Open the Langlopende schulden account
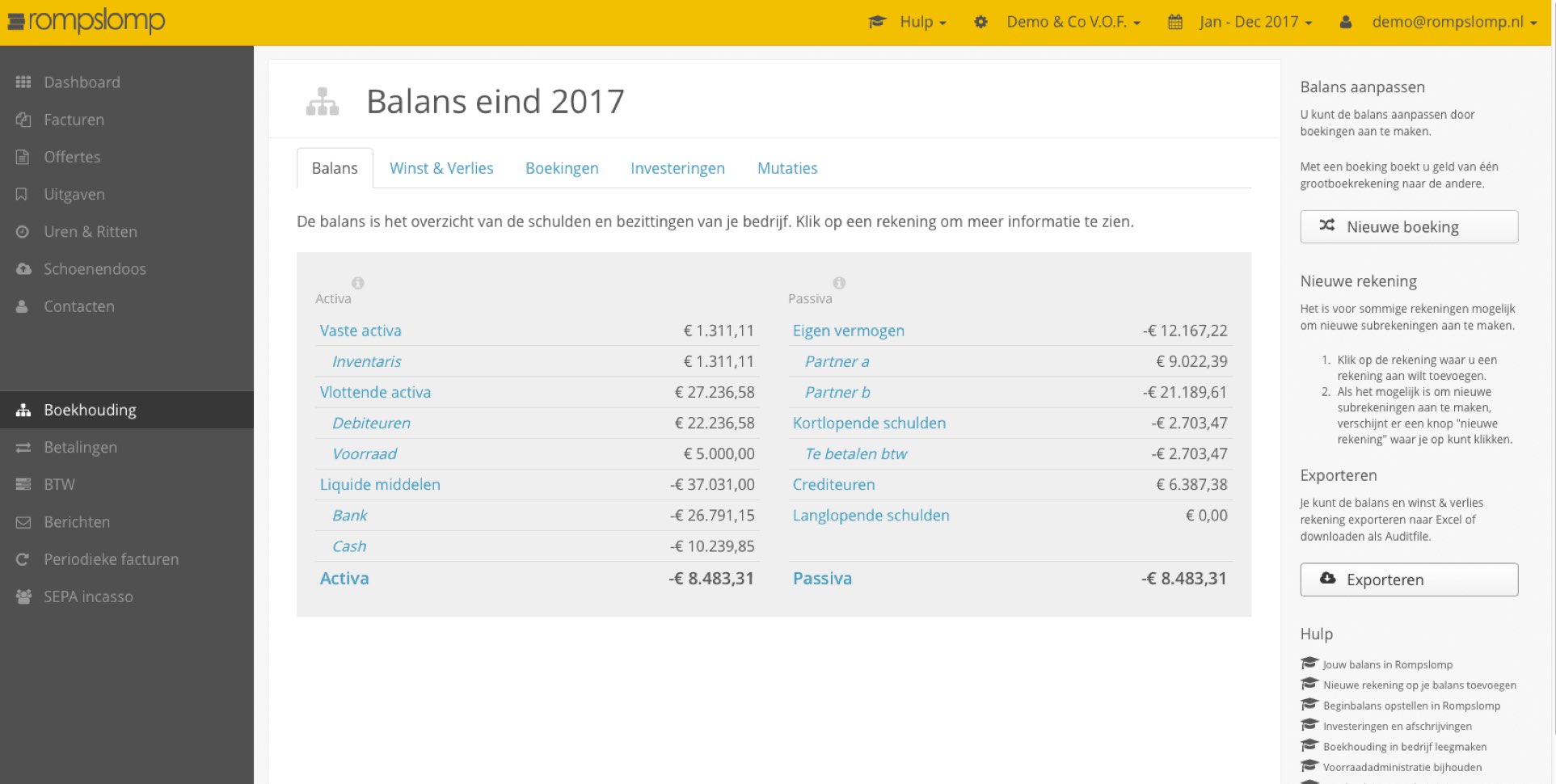 [x=871, y=515]
